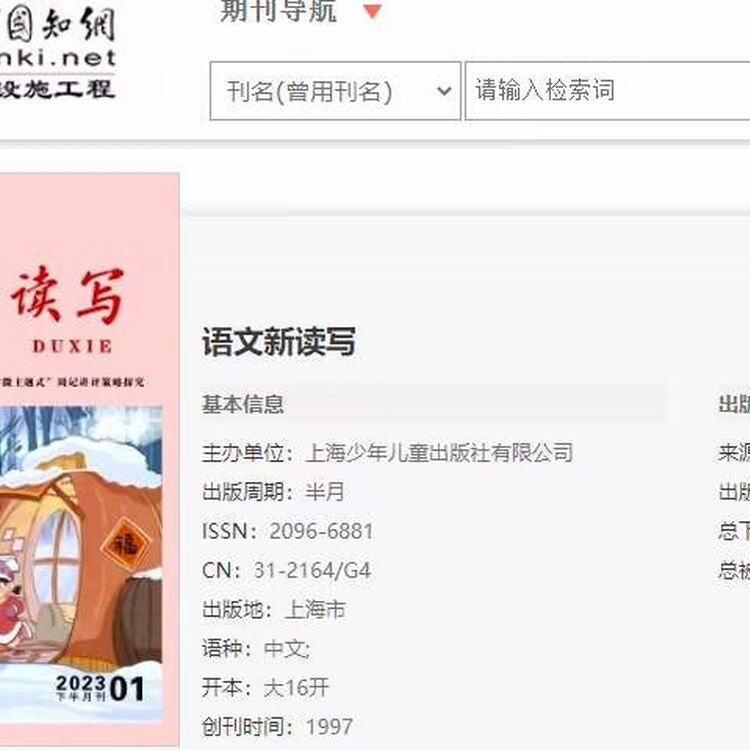Focus the 请输入检索词 search box
This screenshot has height=750, width=750.
pyautogui.click(x=607, y=90)
